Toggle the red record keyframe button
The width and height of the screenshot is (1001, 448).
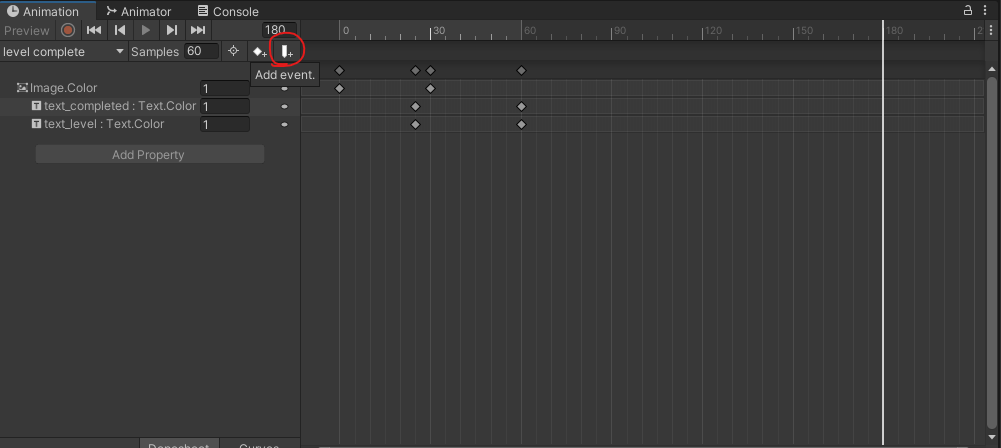click(x=68, y=30)
